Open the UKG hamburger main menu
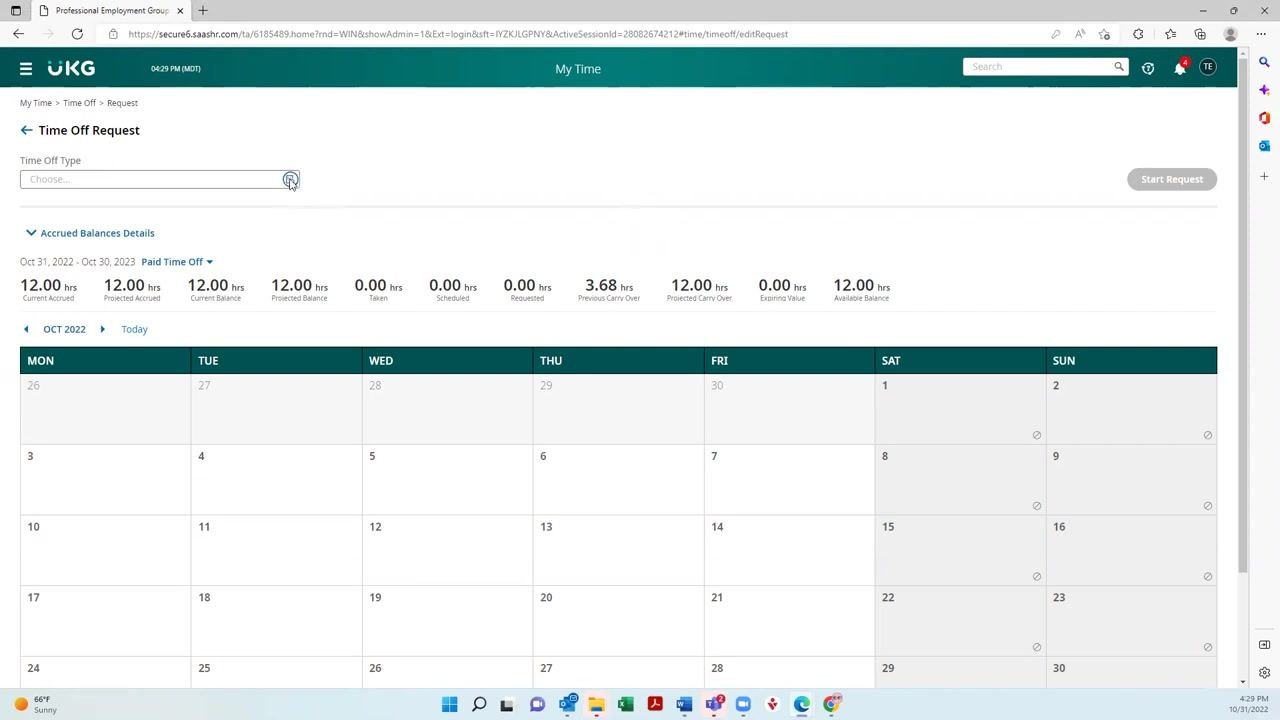The width and height of the screenshot is (1280, 720). (26, 69)
